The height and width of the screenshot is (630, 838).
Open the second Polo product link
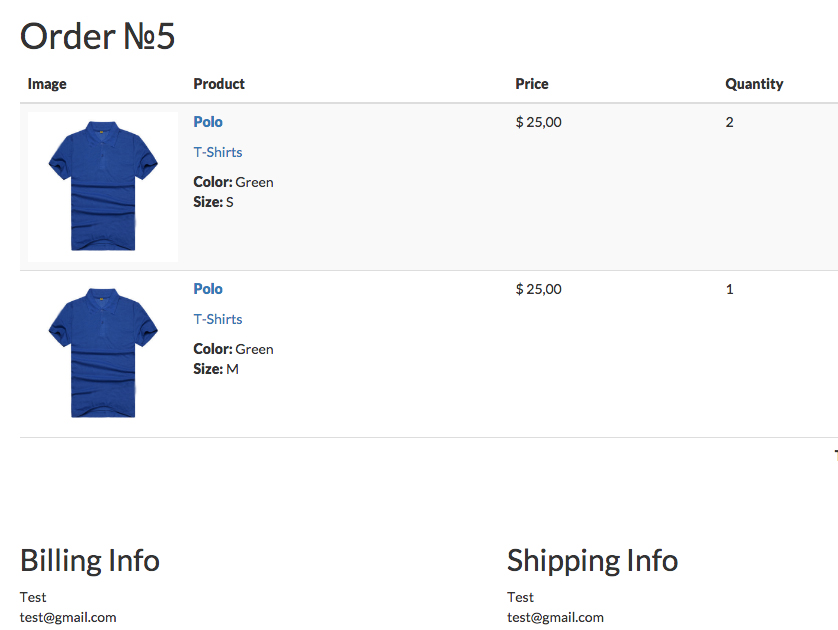(208, 289)
